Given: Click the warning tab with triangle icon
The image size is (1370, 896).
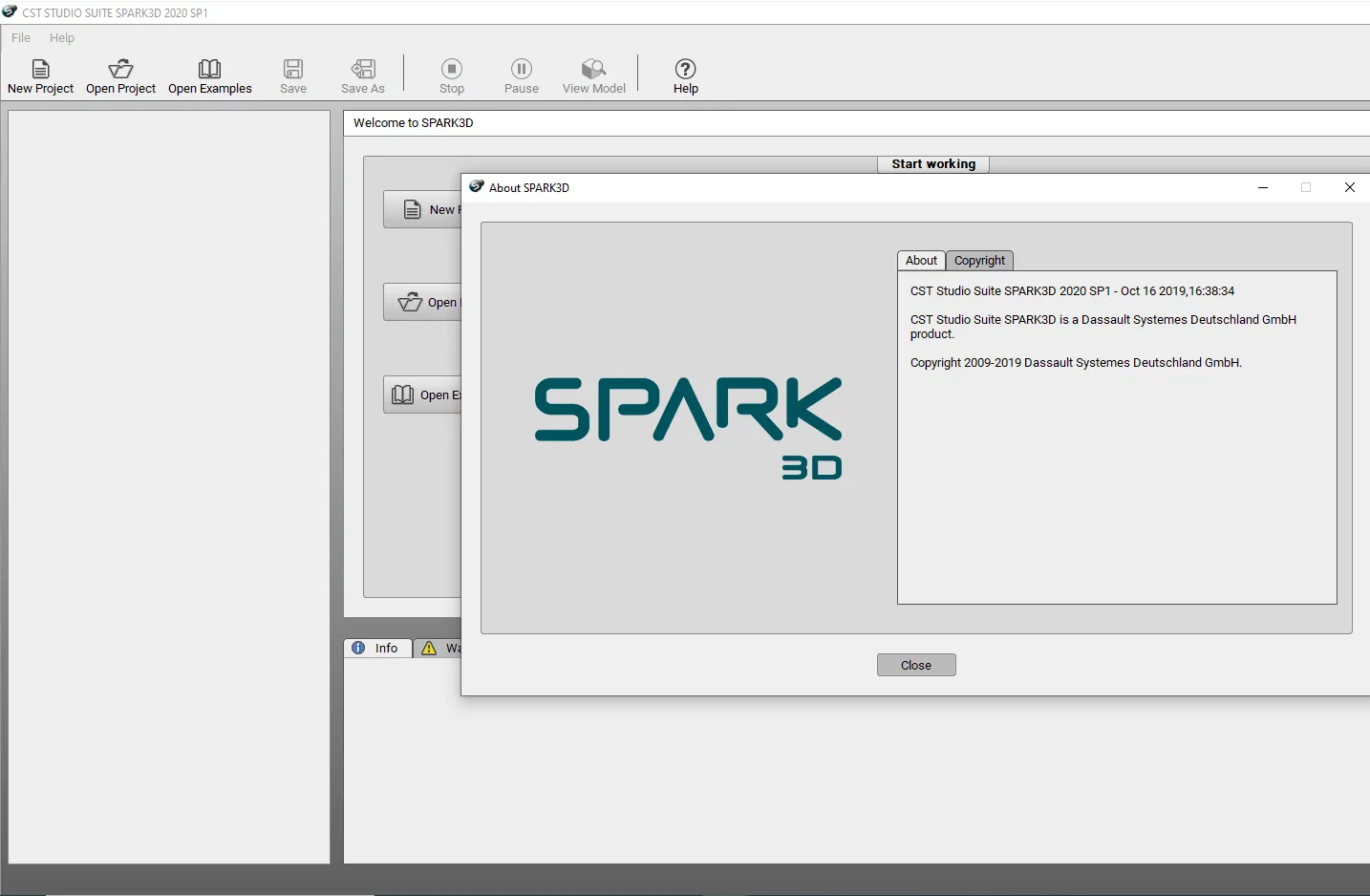Looking at the screenshot, I should (x=439, y=648).
